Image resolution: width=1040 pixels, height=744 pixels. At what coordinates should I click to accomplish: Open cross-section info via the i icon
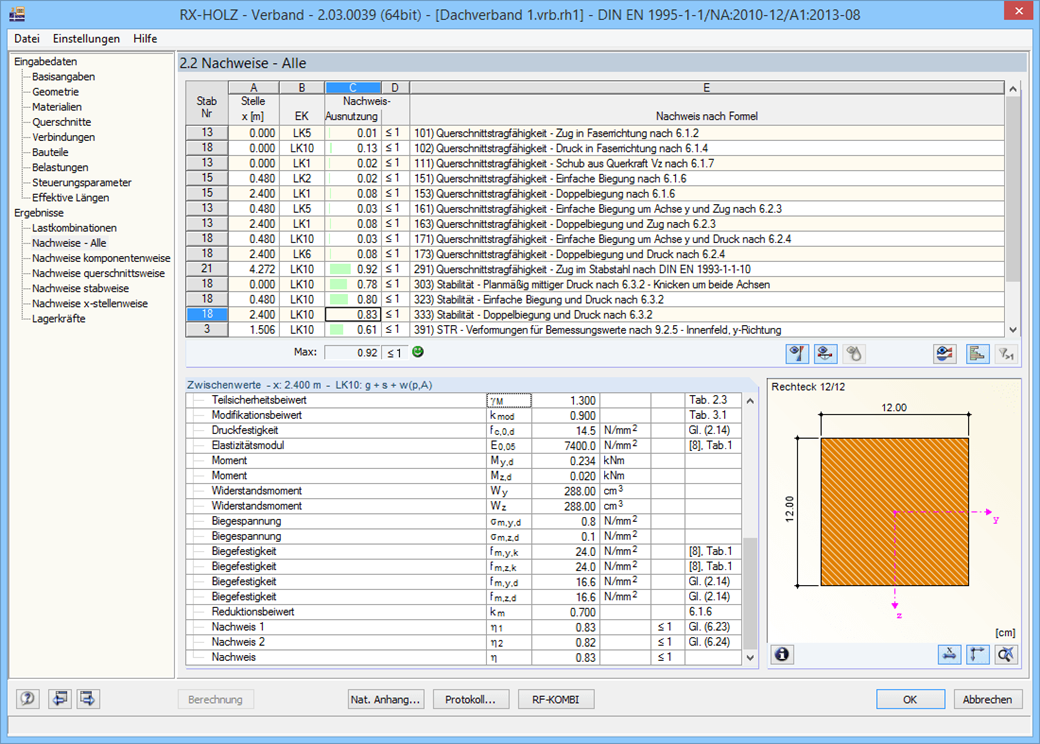click(x=782, y=654)
